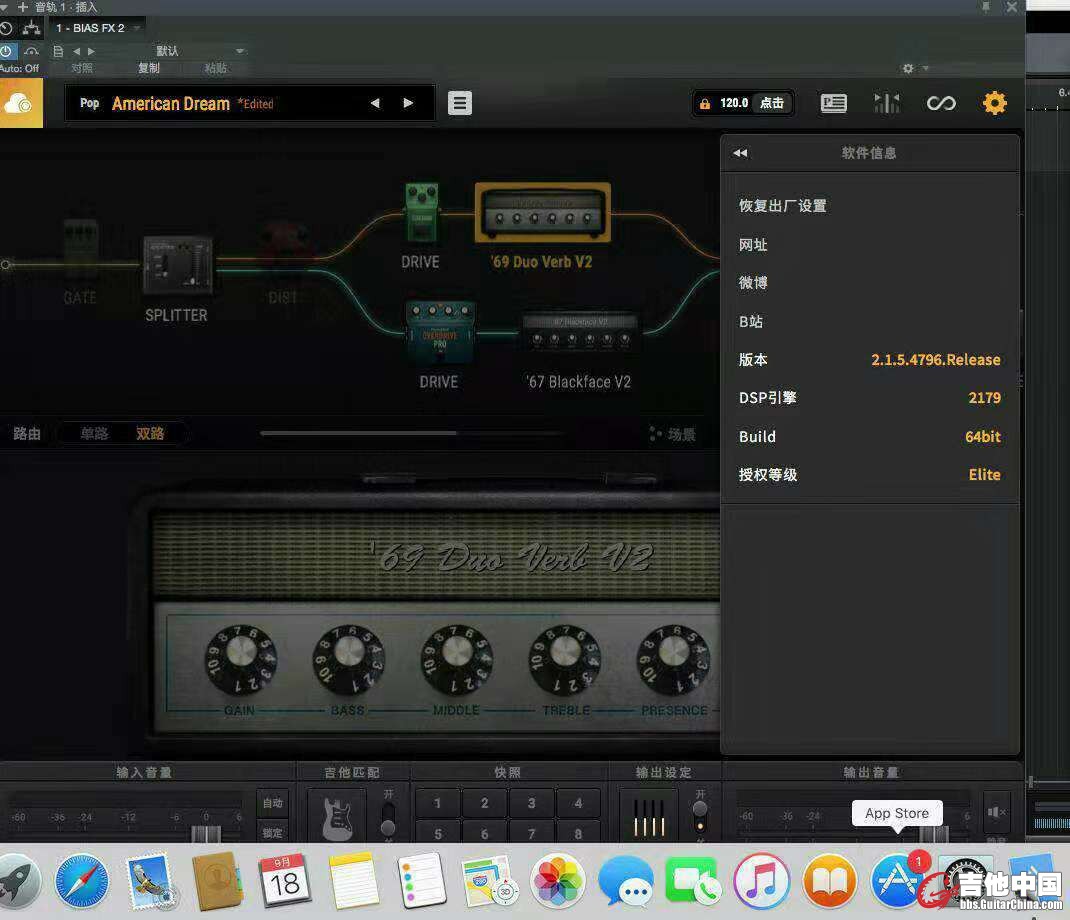Image resolution: width=1070 pixels, height=920 pixels.
Task: Click the GAIN knob on amp
Action: click(241, 654)
